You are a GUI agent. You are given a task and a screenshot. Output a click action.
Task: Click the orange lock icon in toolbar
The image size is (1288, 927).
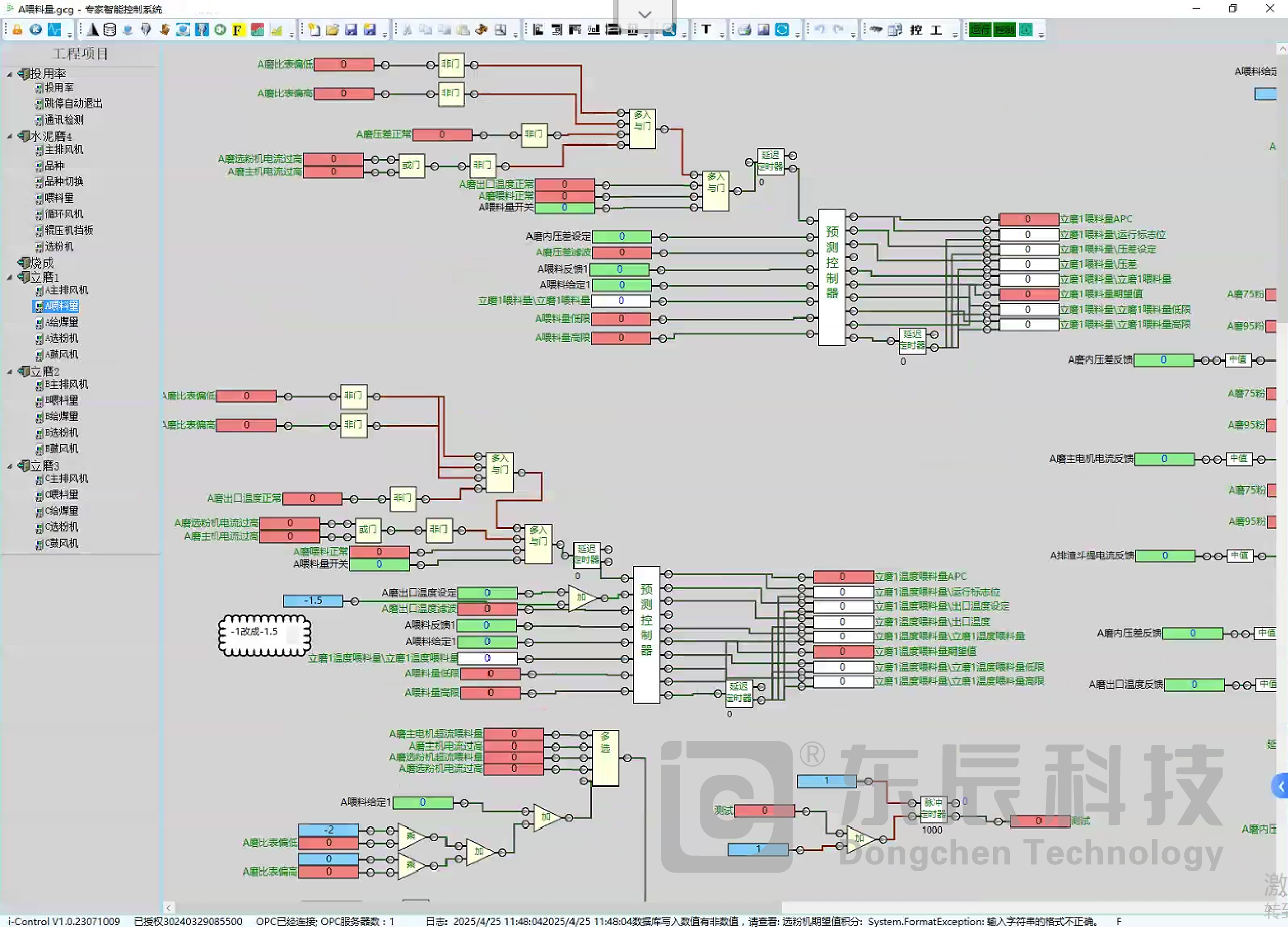point(17,29)
